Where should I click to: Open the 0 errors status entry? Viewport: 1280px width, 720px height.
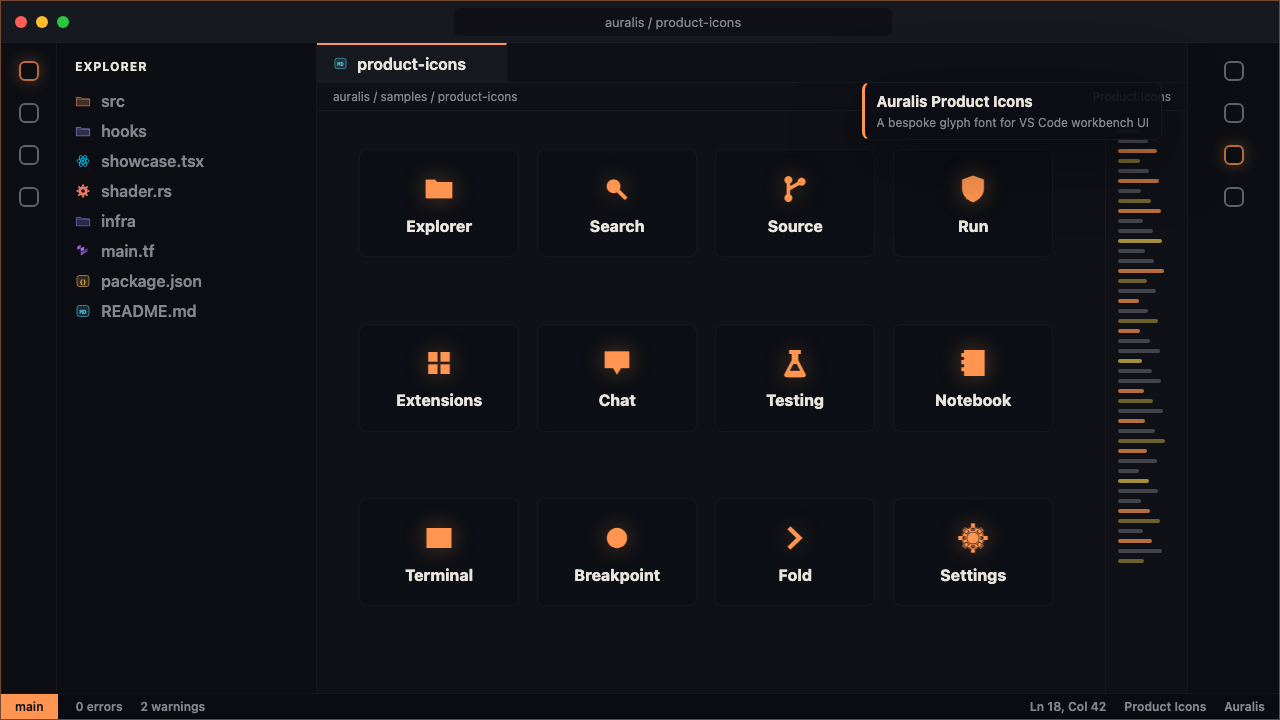[99, 707]
